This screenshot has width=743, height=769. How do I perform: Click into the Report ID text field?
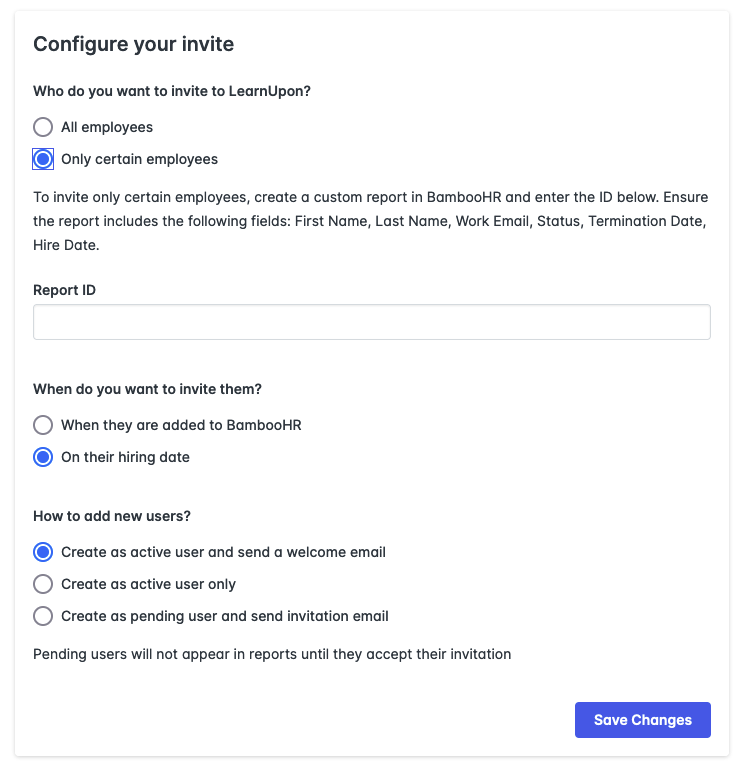coord(371,322)
